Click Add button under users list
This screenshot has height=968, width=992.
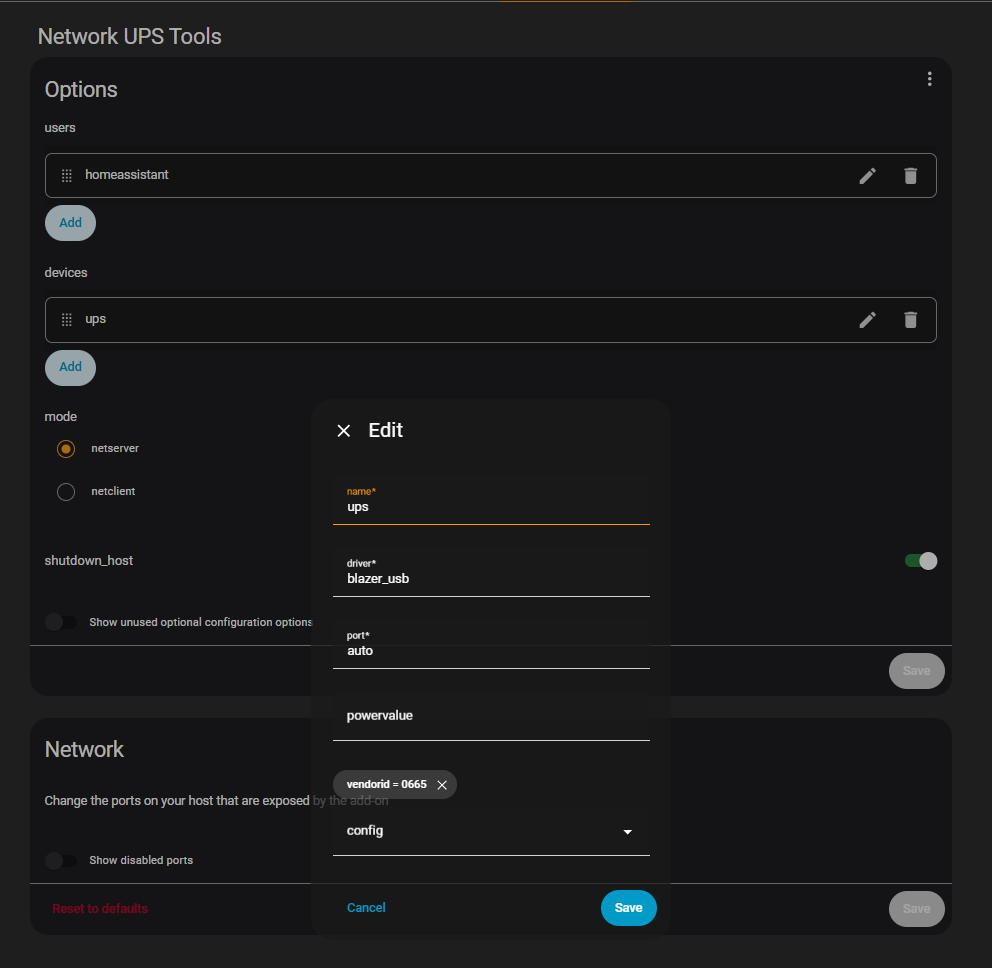[70, 223]
